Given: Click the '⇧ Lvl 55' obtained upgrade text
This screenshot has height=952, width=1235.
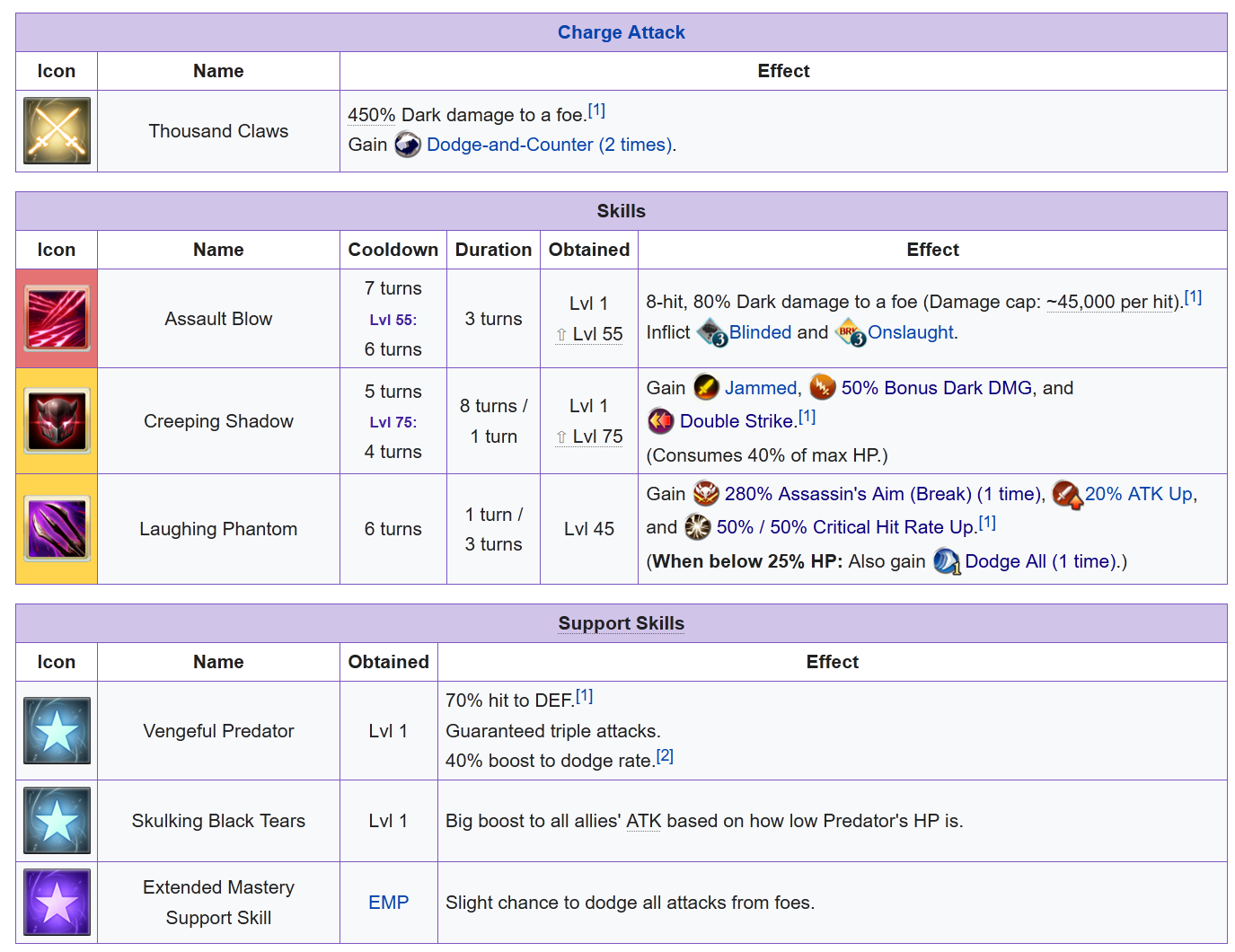Looking at the screenshot, I should point(589,334).
